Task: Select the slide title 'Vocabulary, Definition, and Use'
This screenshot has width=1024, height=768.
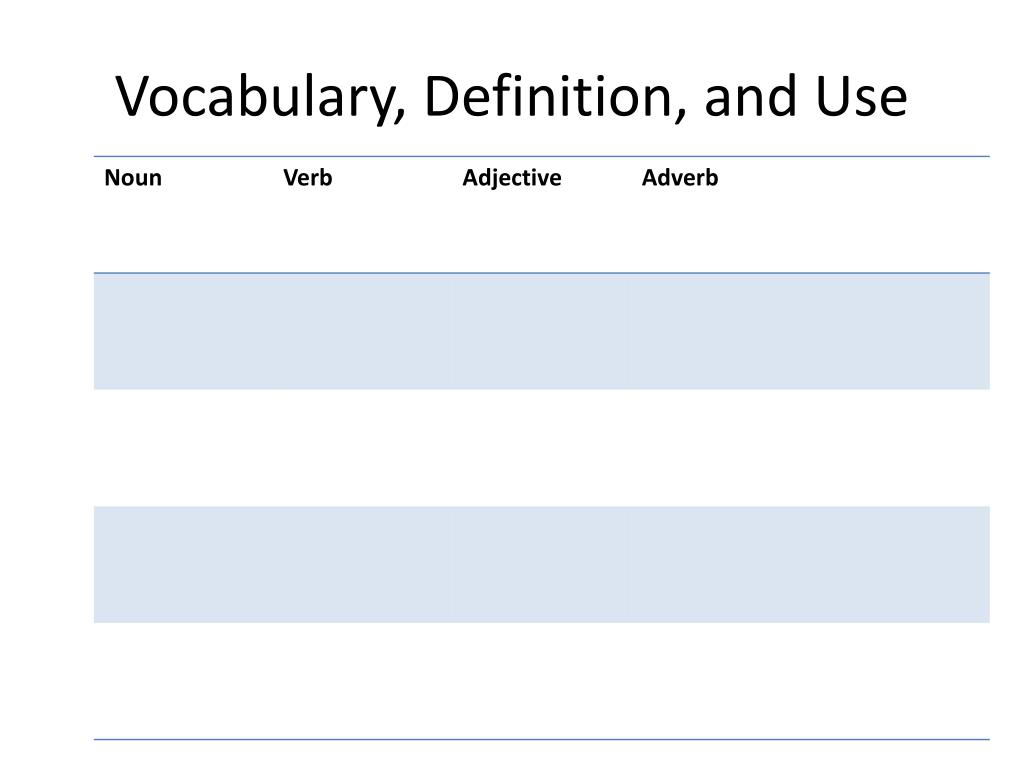Action: pos(511,97)
